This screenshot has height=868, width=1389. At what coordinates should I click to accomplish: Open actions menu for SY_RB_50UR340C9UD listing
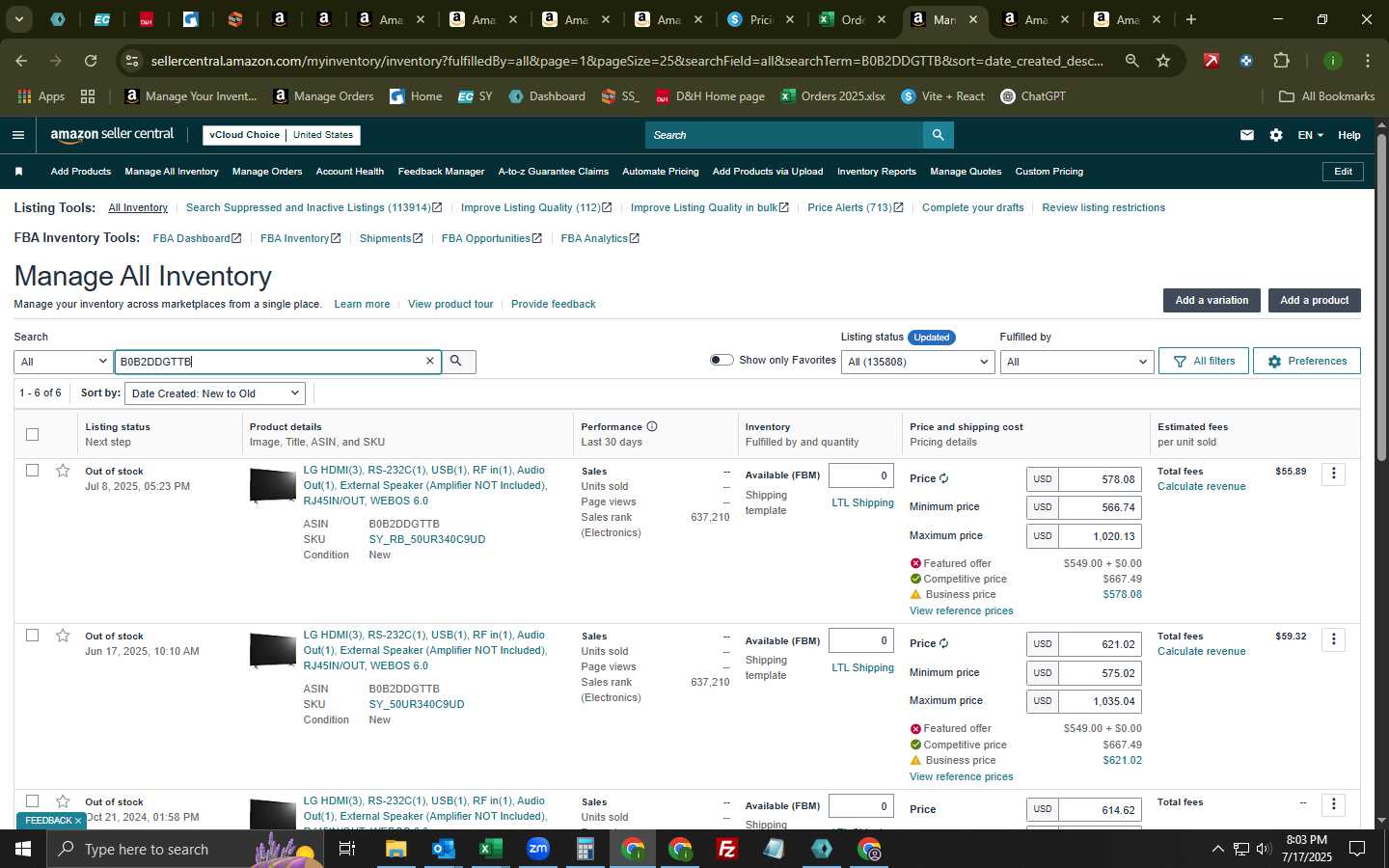point(1333,474)
